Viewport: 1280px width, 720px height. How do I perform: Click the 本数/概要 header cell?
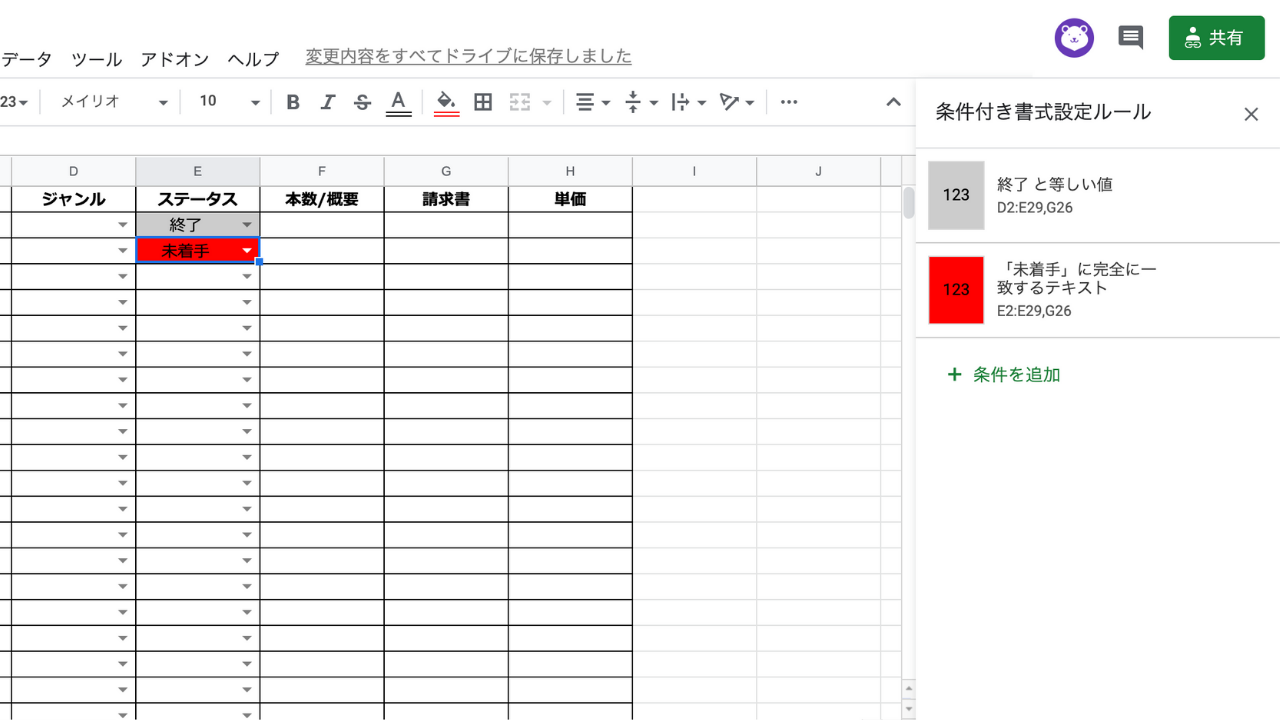pos(322,199)
